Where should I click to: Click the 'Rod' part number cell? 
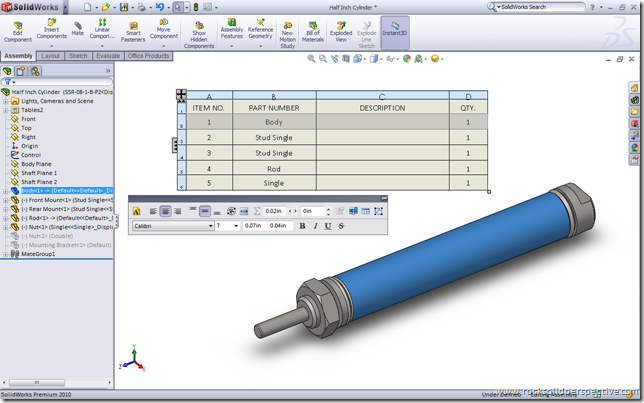[274, 169]
